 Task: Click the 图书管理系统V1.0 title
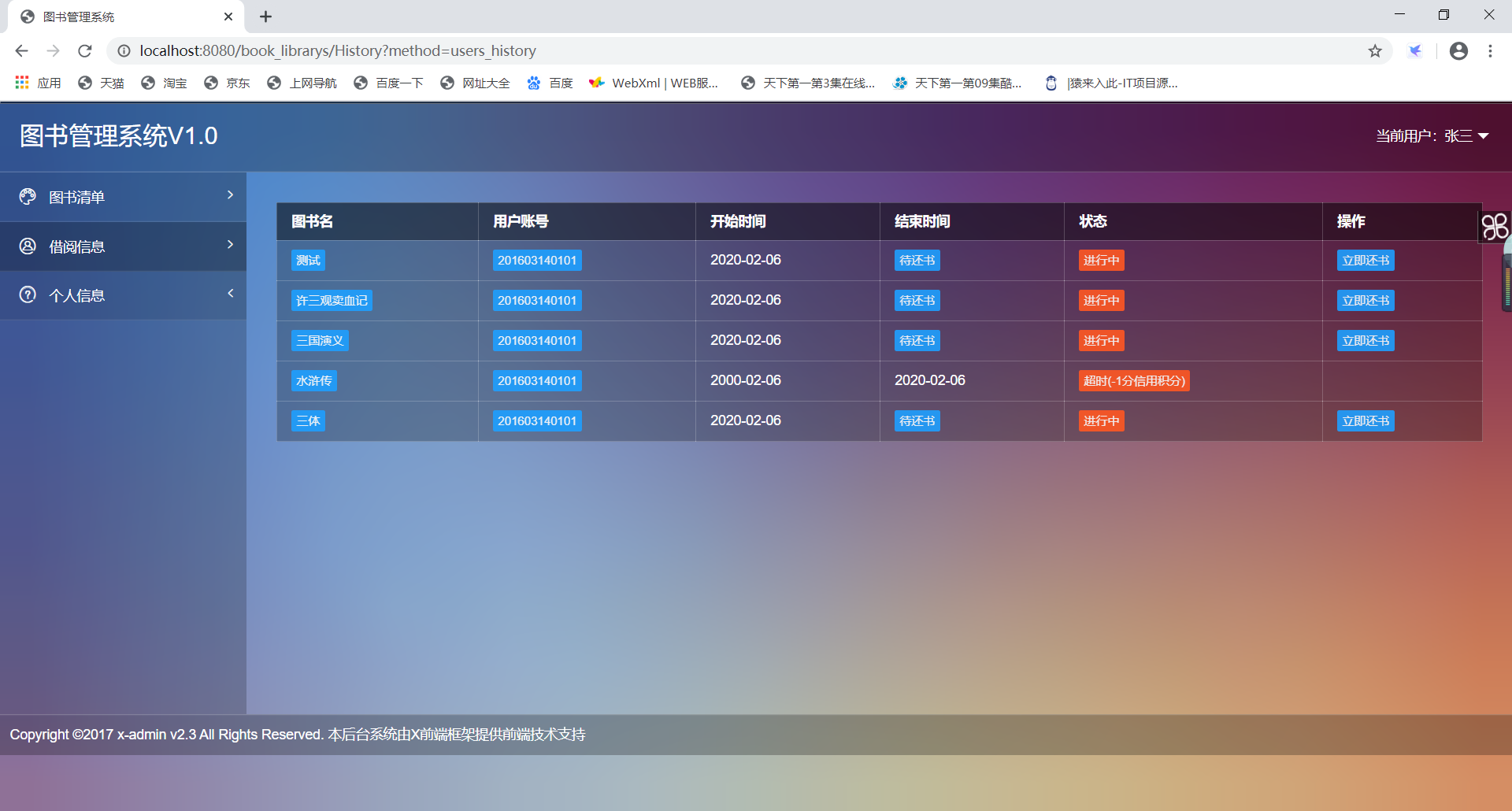pos(118,136)
